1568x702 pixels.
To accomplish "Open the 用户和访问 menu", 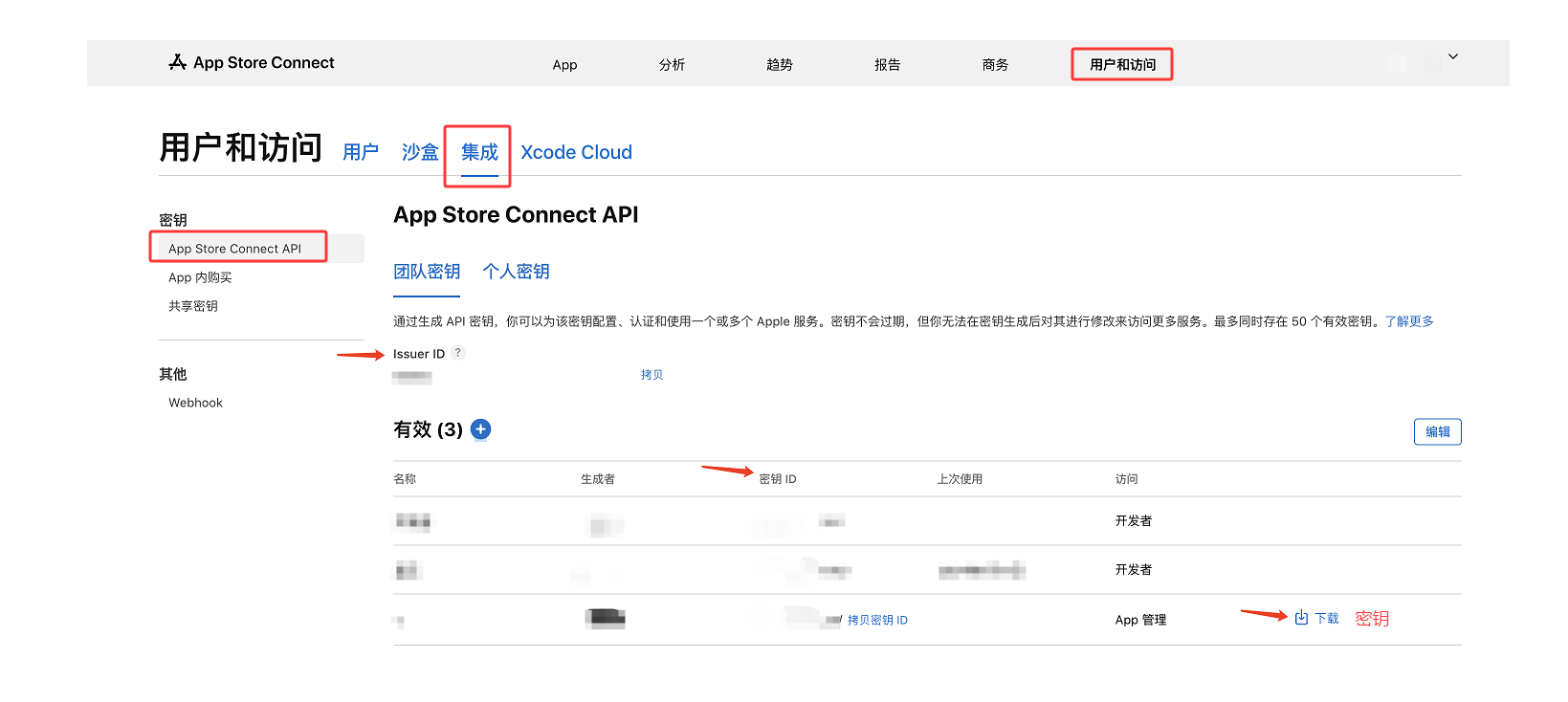I will click(x=1122, y=65).
